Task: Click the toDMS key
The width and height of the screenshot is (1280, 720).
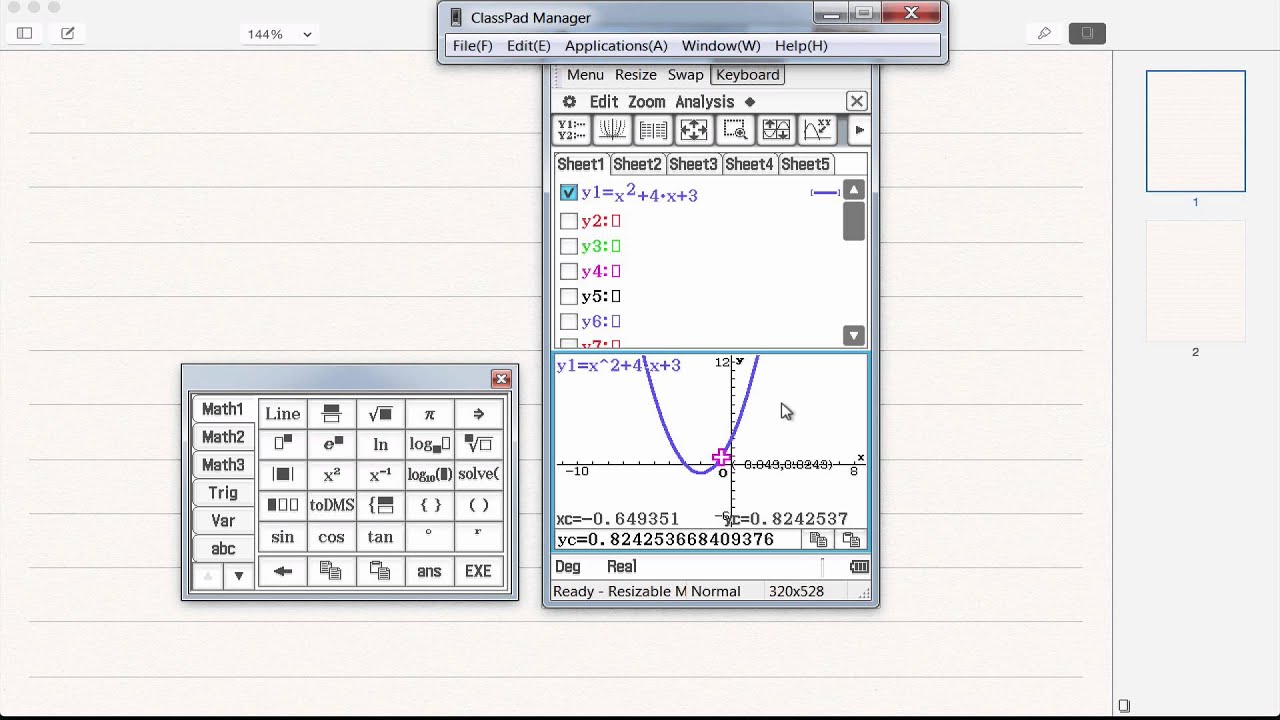Action: point(331,506)
